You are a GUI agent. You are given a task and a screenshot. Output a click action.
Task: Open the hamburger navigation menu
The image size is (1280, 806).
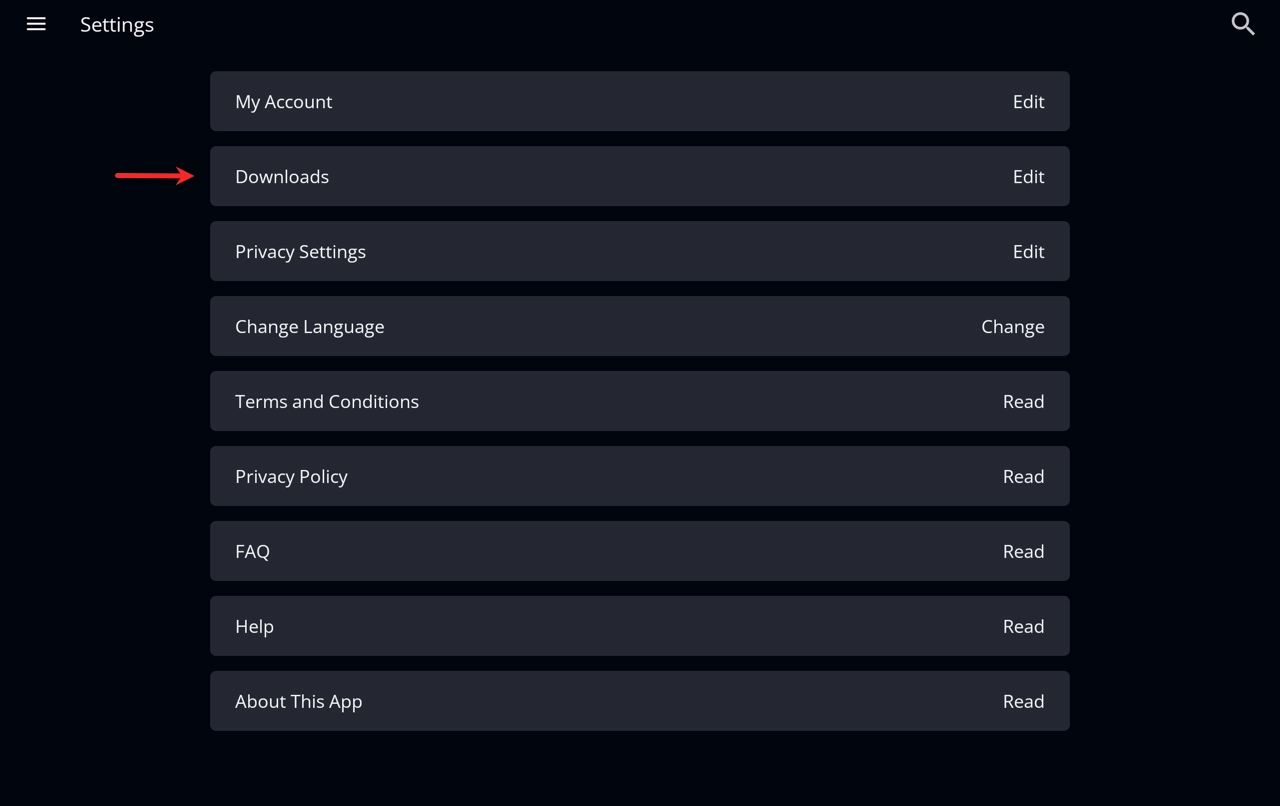point(36,24)
